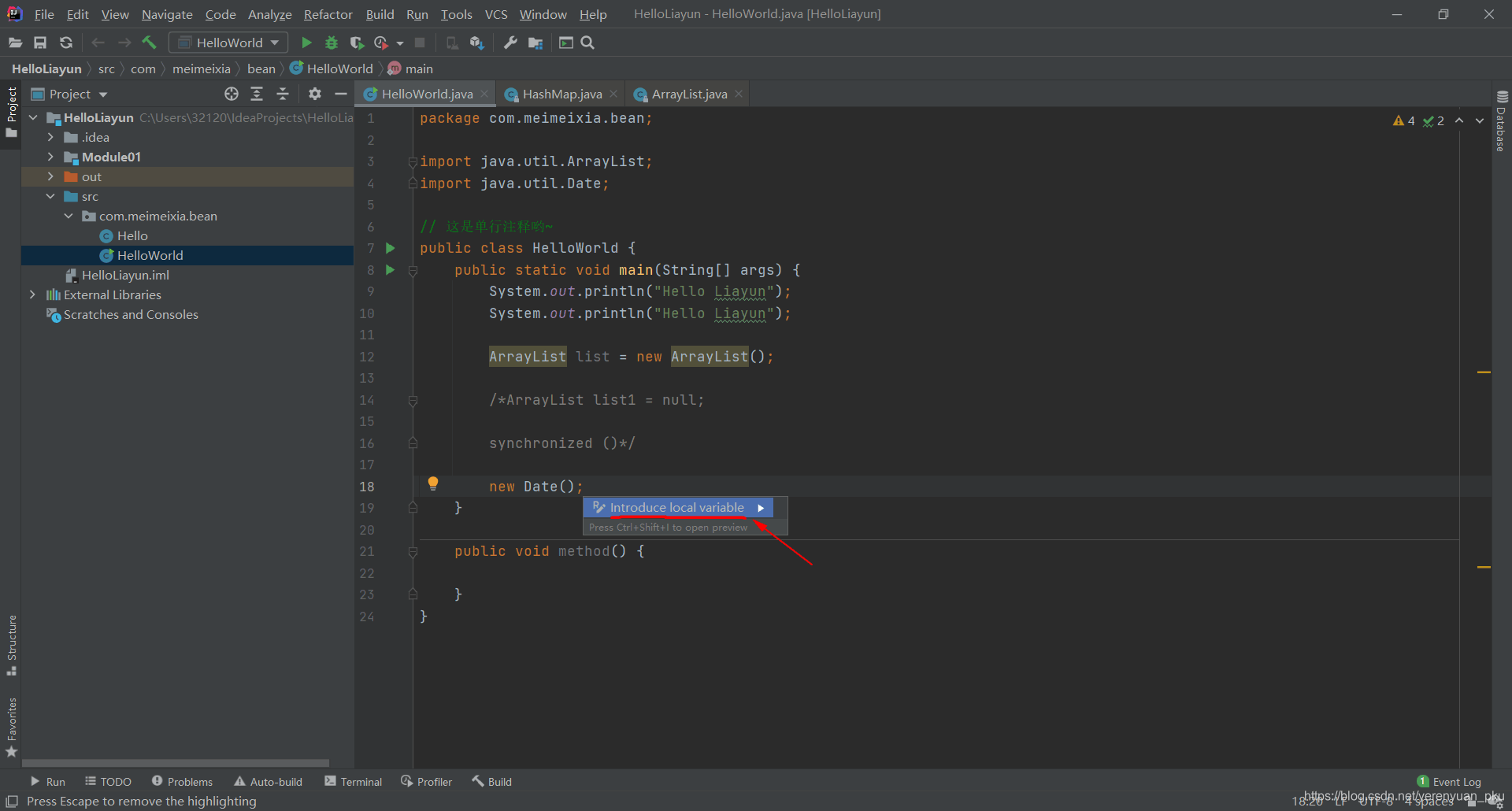
Task: Expand the .idea folder
Action: coord(50,137)
